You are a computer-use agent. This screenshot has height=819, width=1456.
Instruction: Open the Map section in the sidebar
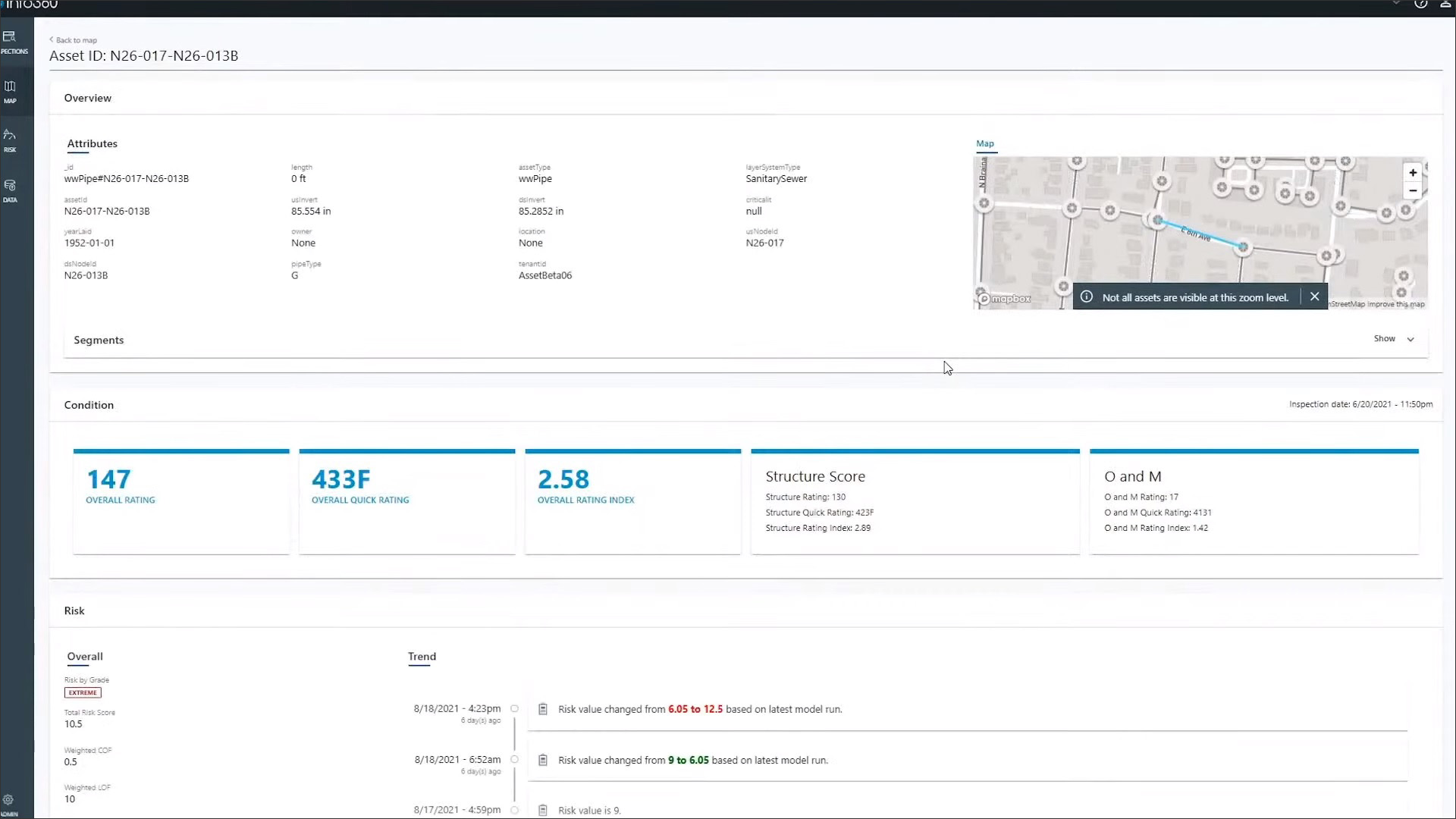[x=10, y=92]
